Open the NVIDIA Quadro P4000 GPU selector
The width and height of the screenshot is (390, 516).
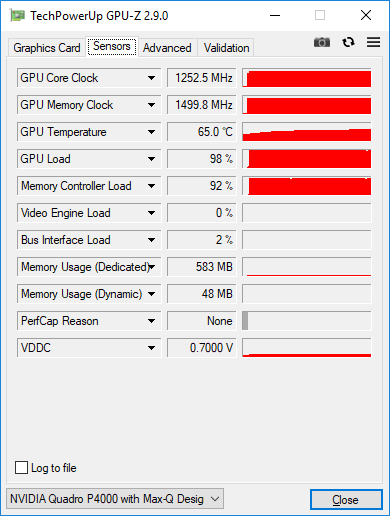115,499
